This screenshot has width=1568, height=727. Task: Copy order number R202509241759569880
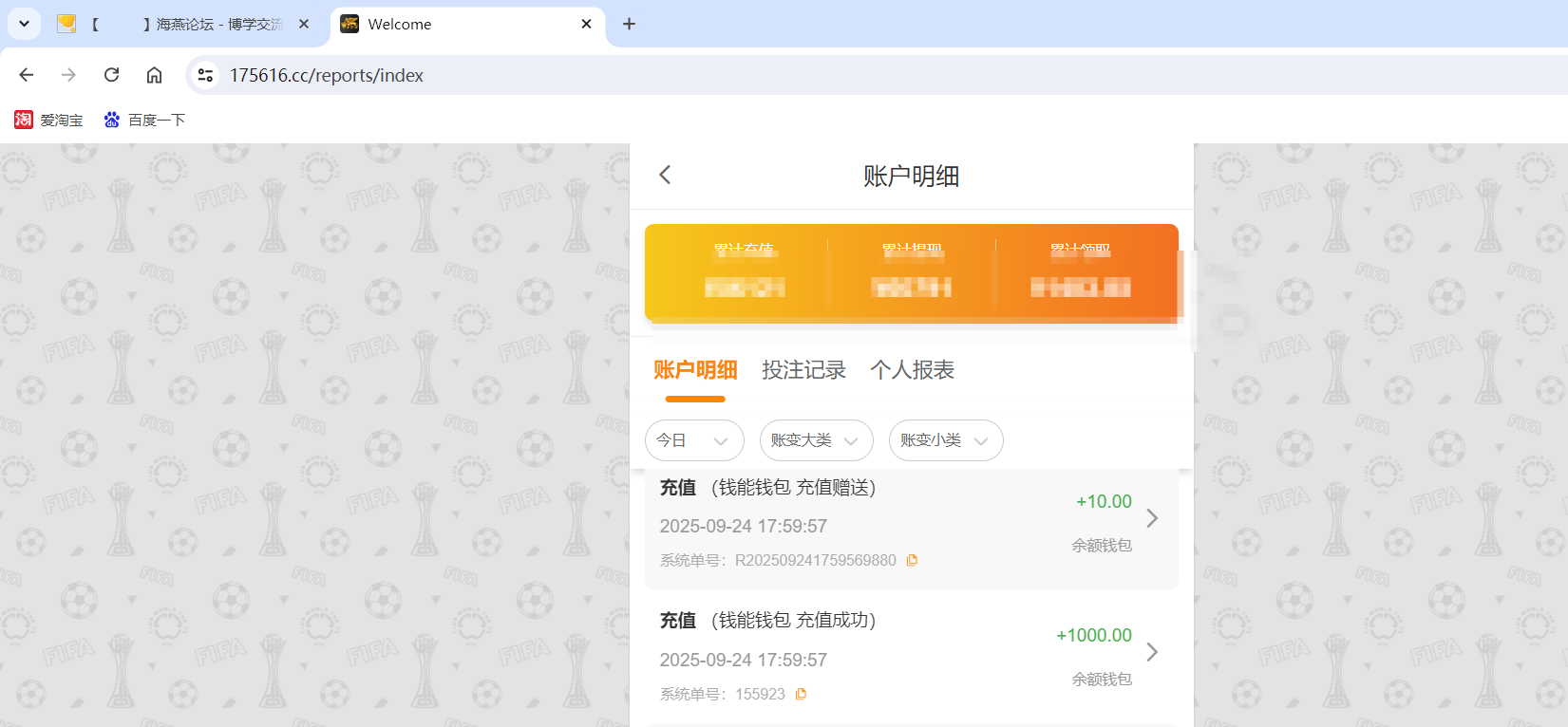(x=912, y=560)
